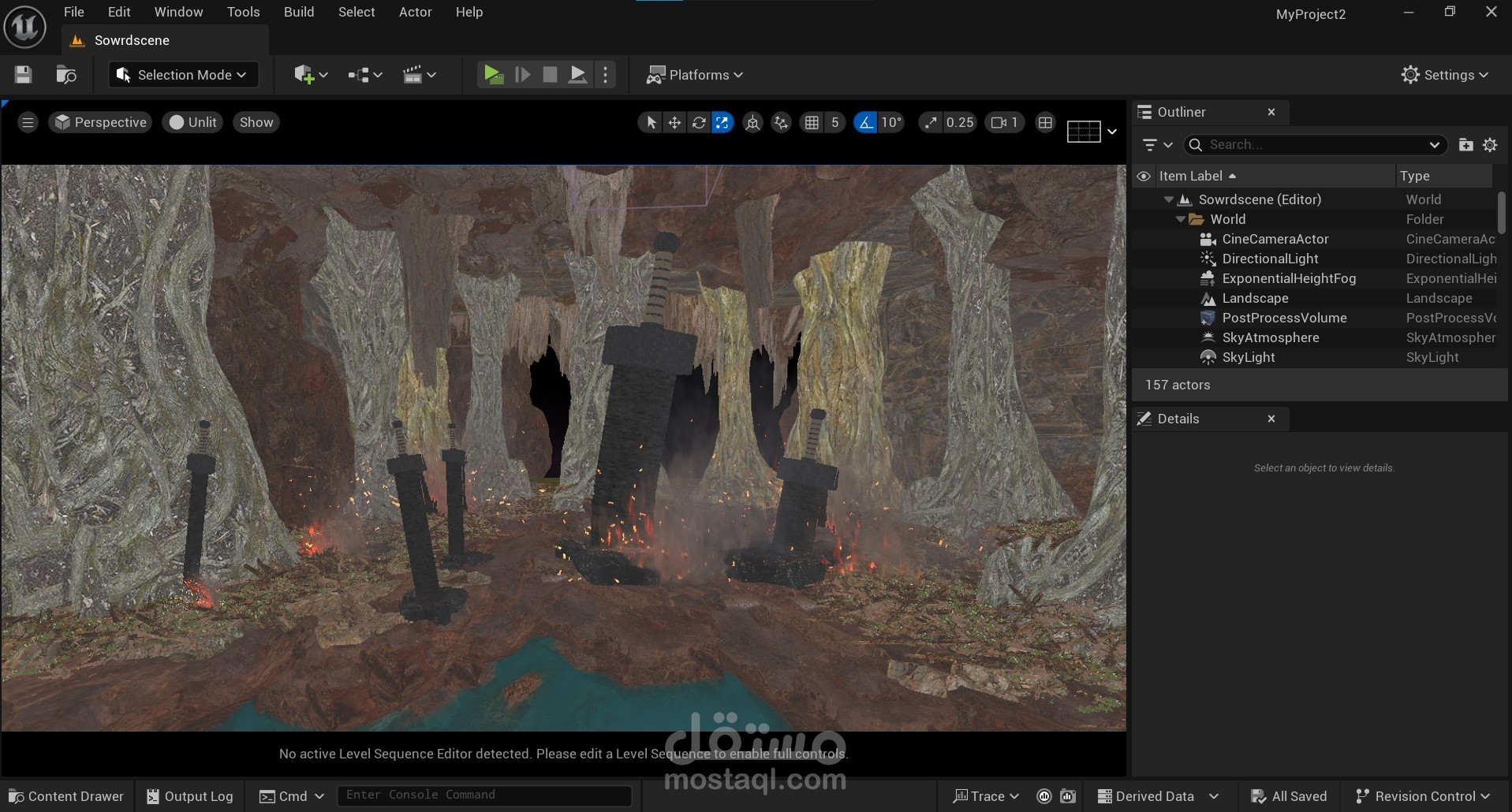
Task: Open the Actor menu
Action: 416,12
